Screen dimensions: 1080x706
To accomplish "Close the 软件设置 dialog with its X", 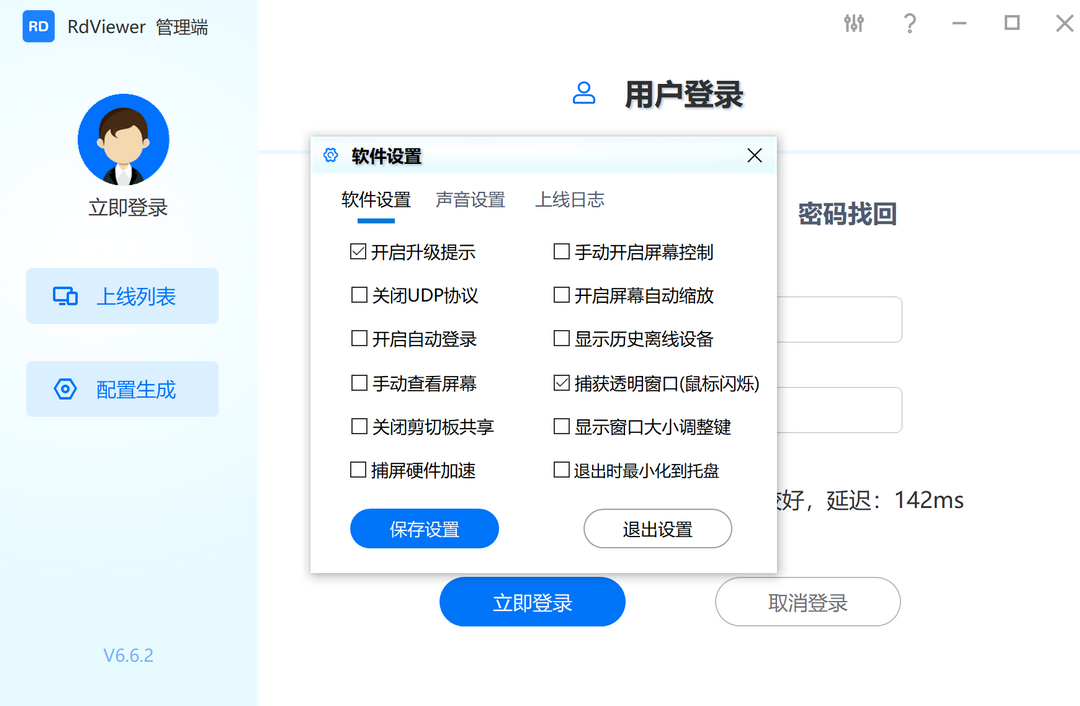I will click(754, 155).
